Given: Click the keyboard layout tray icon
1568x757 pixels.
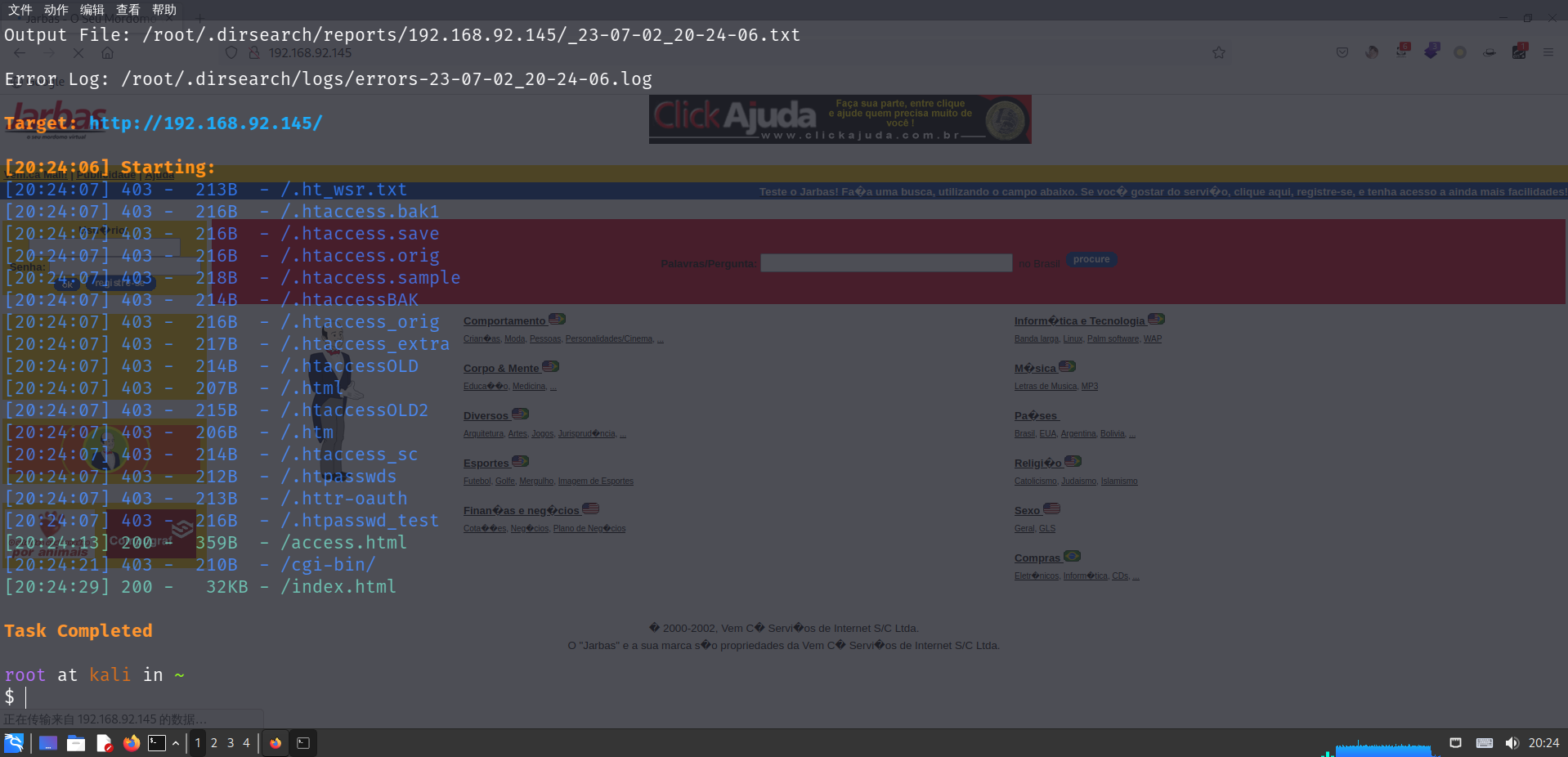Looking at the screenshot, I should click(x=1484, y=743).
